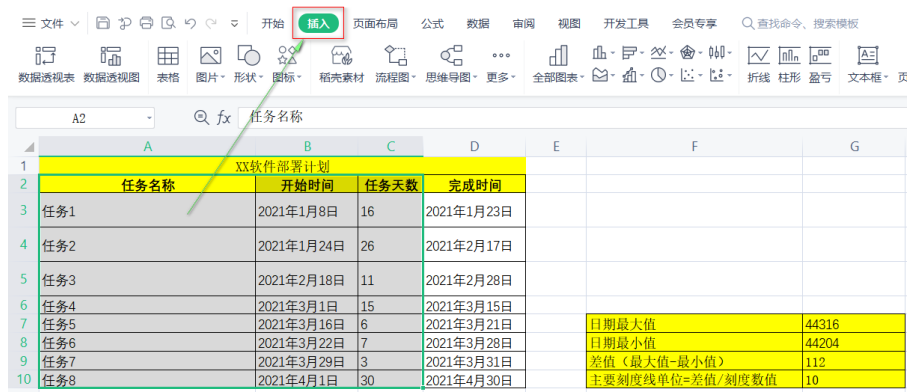Click the Save icon in quick access
The width and height of the screenshot is (911, 392).
tap(103, 23)
